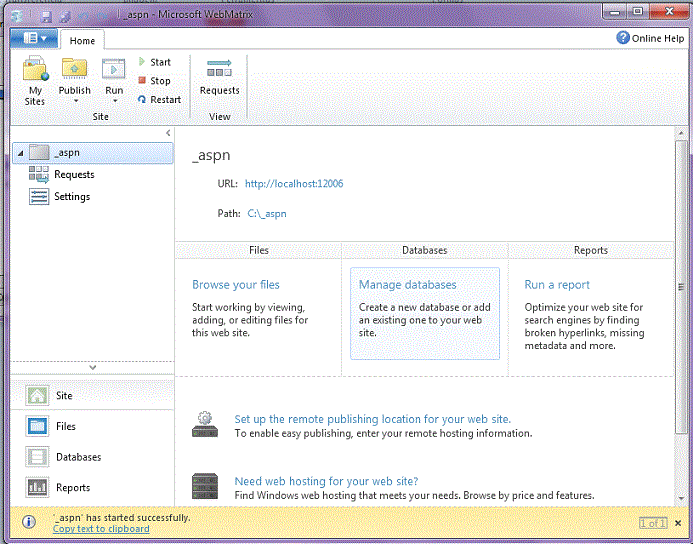The image size is (693, 544).
Task: Restart the site from the ribbon
Action: point(159,100)
